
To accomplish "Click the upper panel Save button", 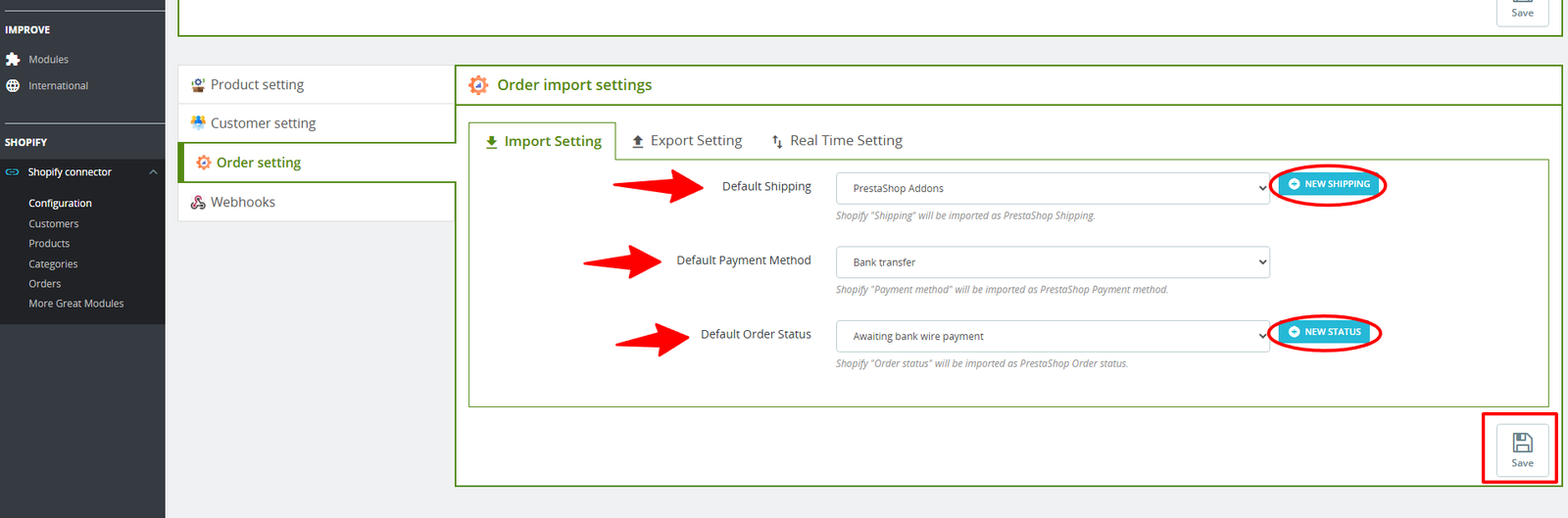I will [1522, 12].
